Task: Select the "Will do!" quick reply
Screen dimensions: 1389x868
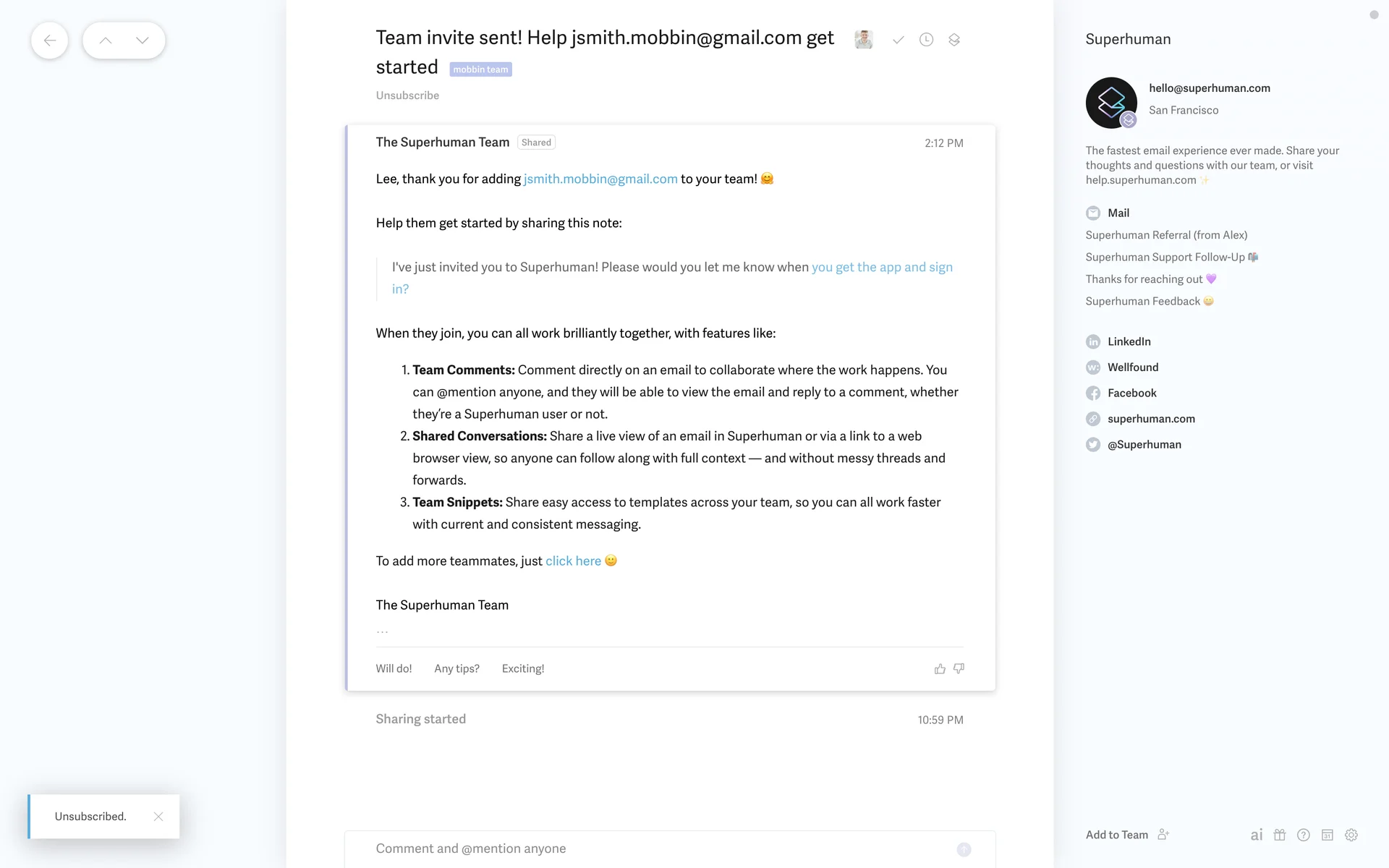Action: click(394, 668)
